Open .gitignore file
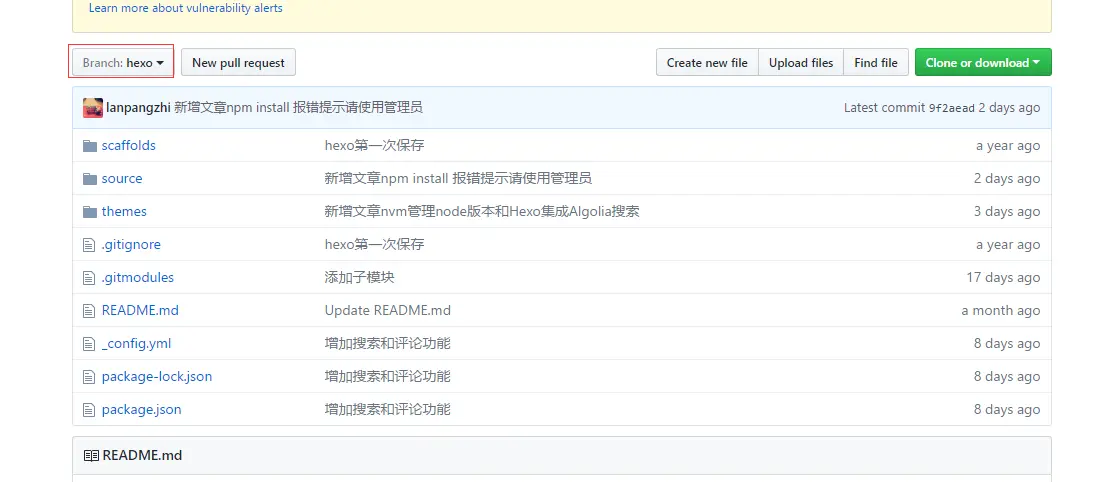The height and width of the screenshot is (482, 1120). coord(131,244)
